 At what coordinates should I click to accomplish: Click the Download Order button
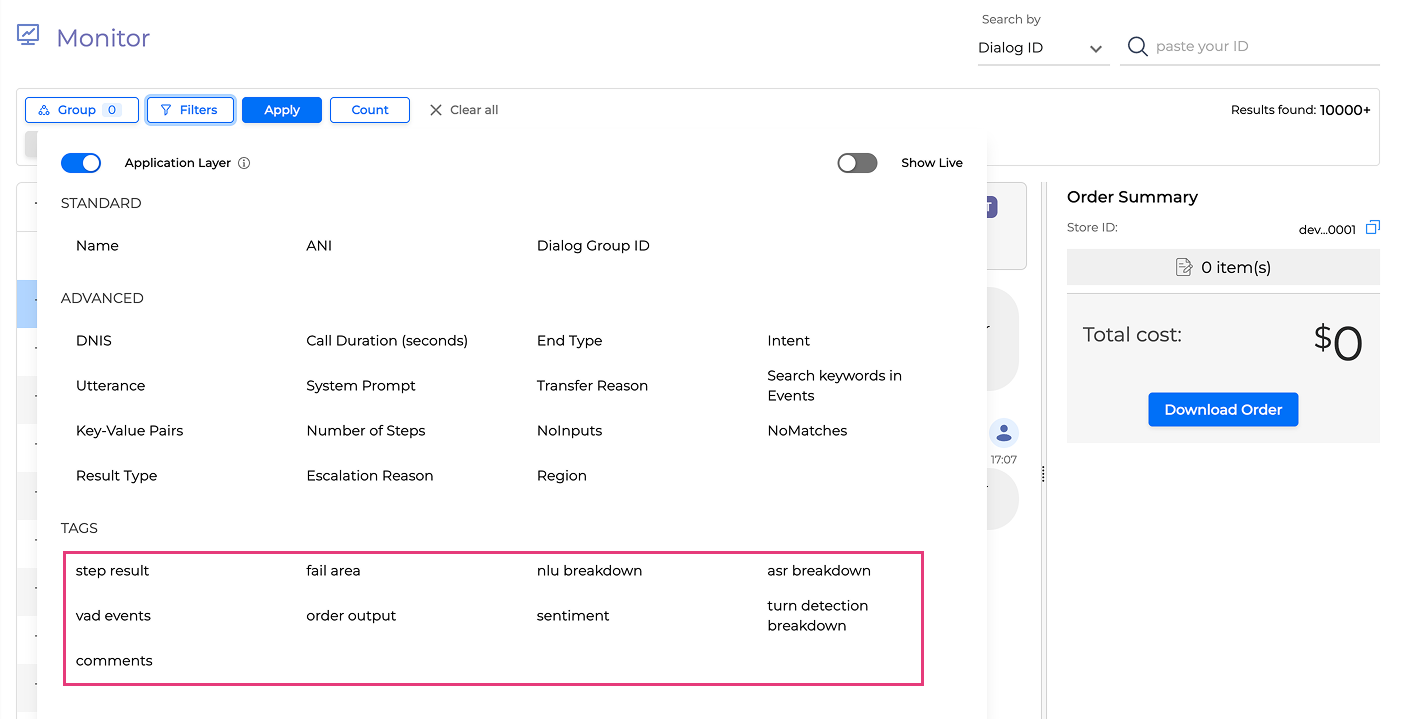(x=1223, y=410)
